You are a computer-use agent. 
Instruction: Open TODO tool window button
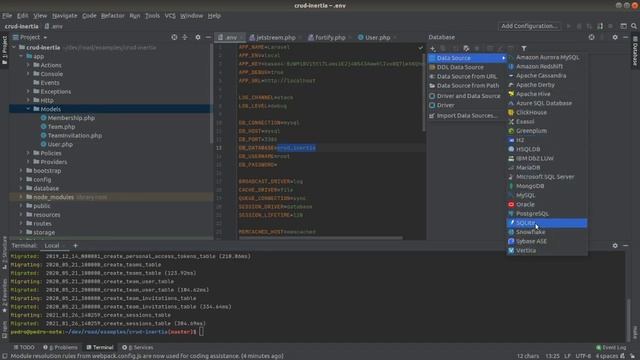(x=24, y=347)
